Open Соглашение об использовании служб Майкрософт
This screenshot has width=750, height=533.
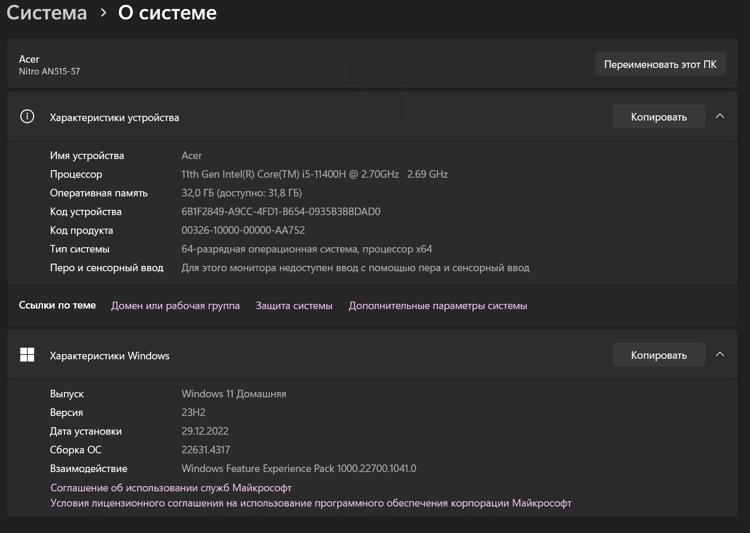pos(171,488)
